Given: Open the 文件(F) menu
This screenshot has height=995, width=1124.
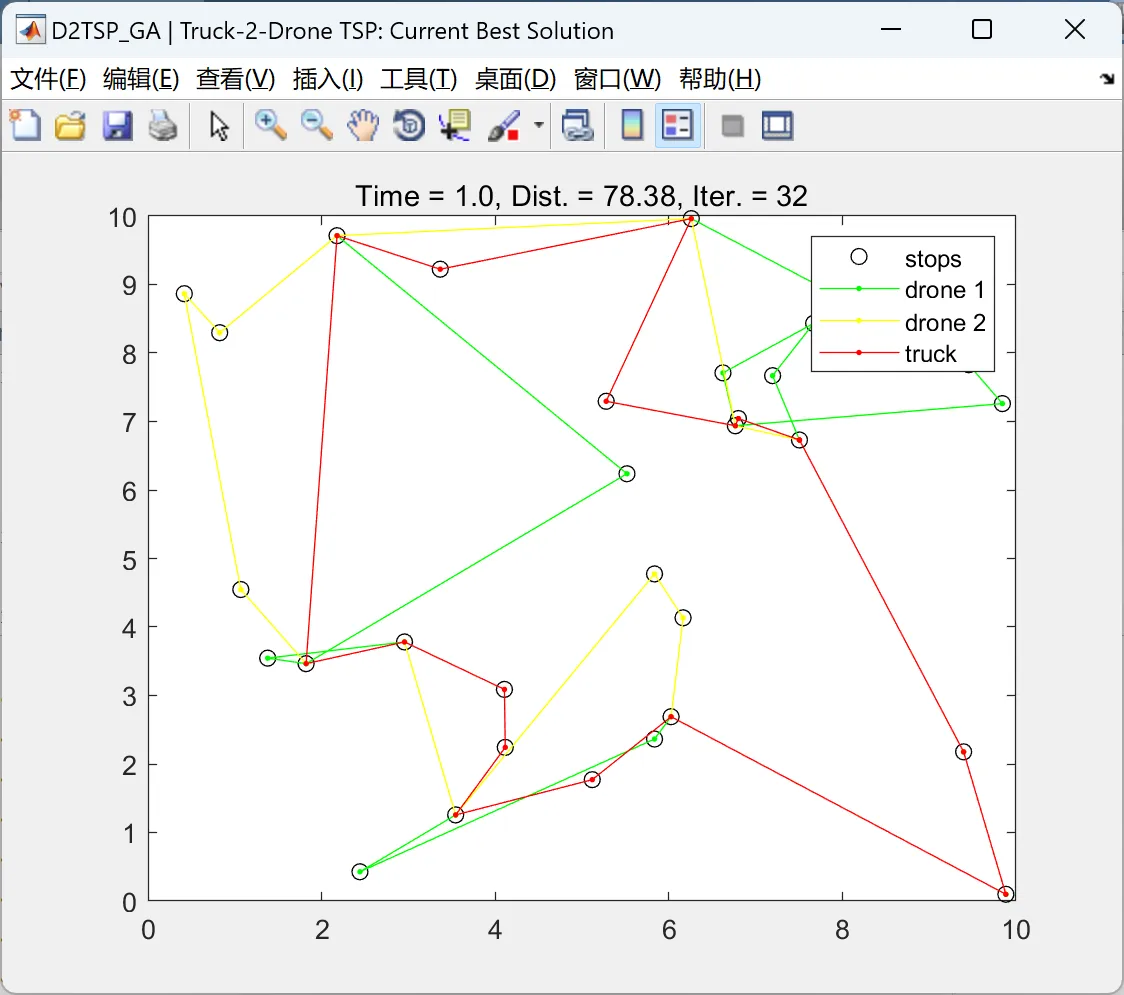Looking at the screenshot, I should click(x=48, y=79).
